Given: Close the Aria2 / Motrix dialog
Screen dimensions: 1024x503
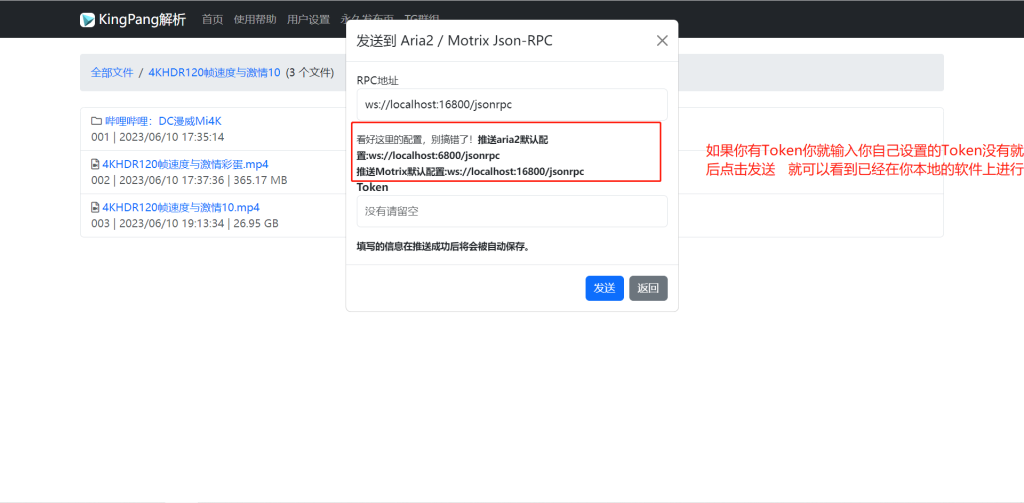Looking at the screenshot, I should pyautogui.click(x=662, y=41).
